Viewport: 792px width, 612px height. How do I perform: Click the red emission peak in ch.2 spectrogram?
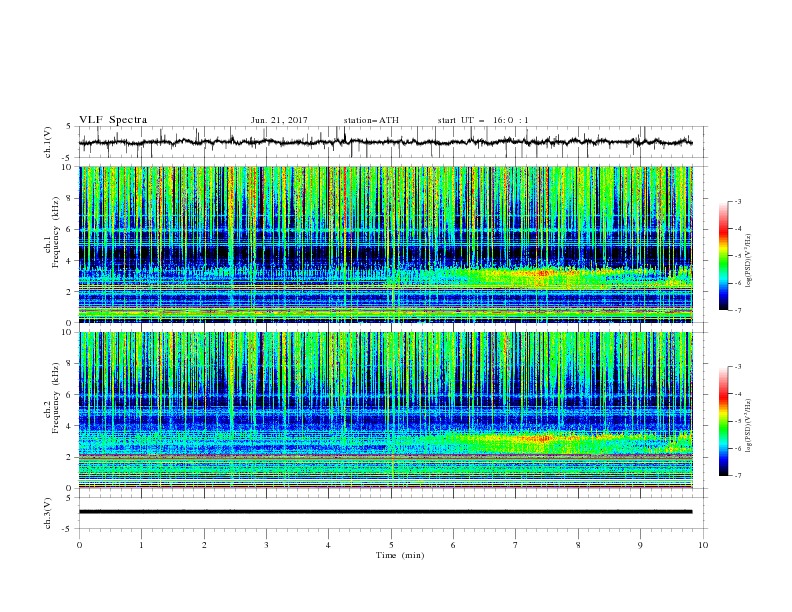click(543, 439)
